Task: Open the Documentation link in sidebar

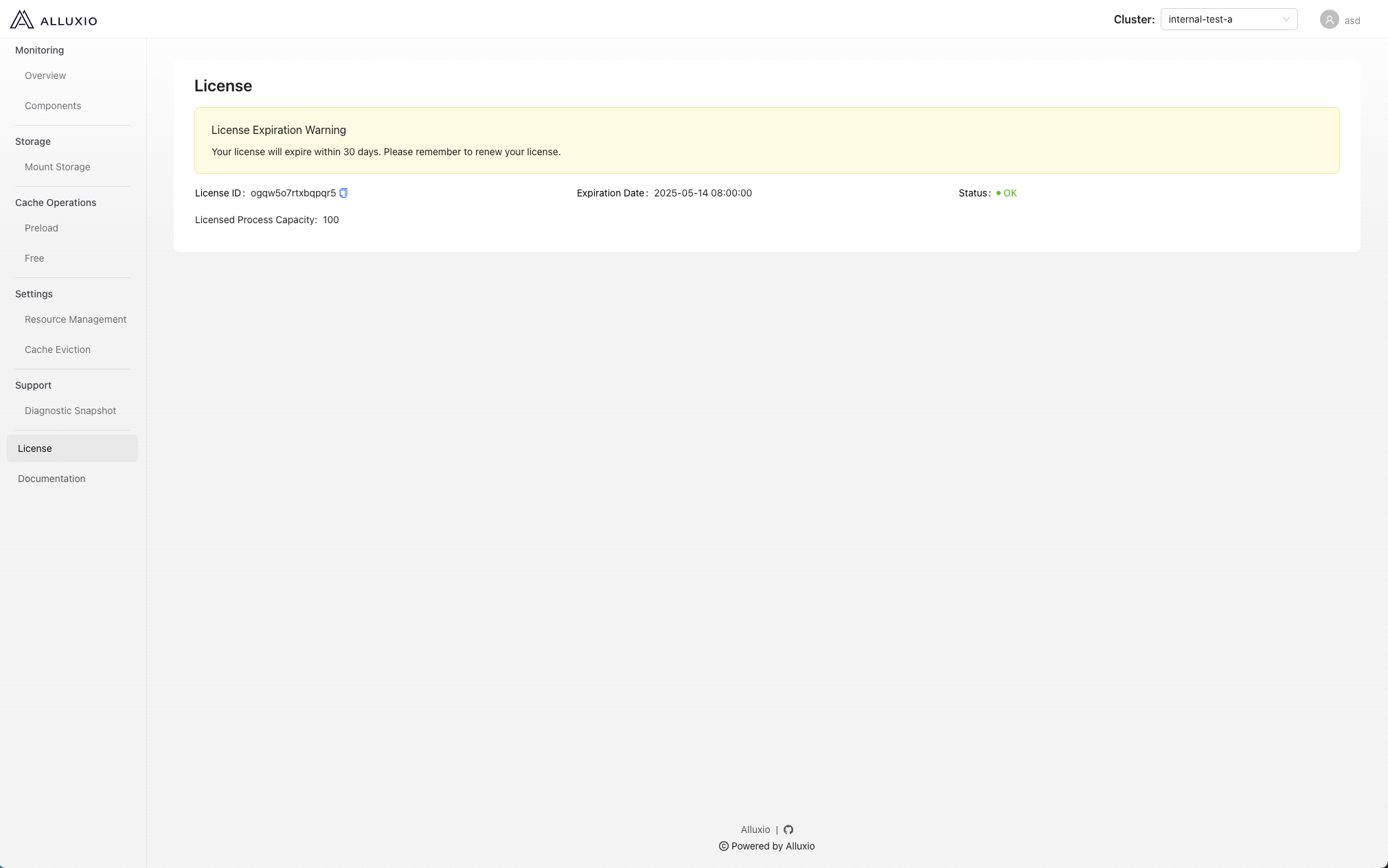Action: [52, 479]
